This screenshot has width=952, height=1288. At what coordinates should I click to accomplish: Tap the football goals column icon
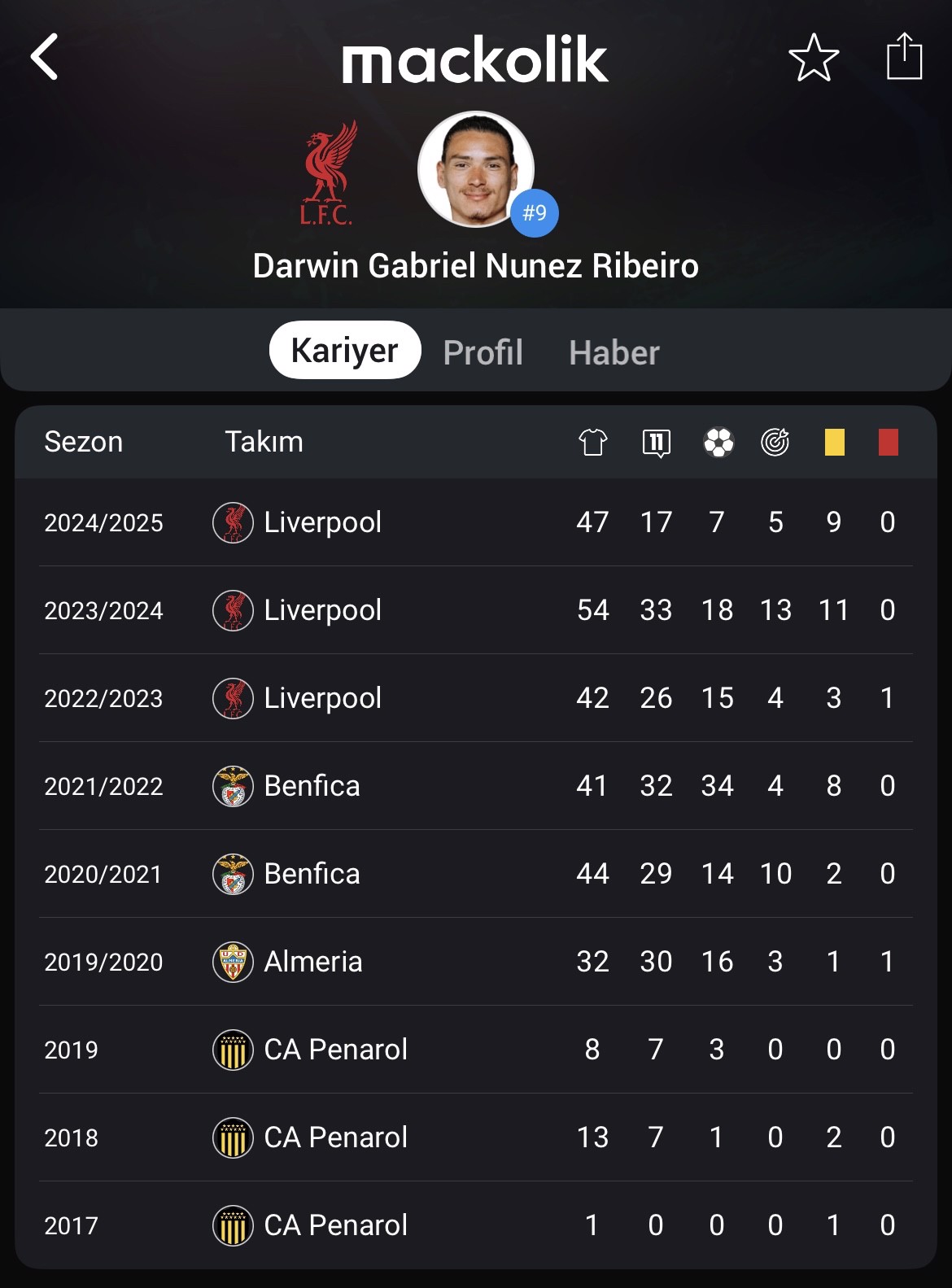(x=718, y=442)
